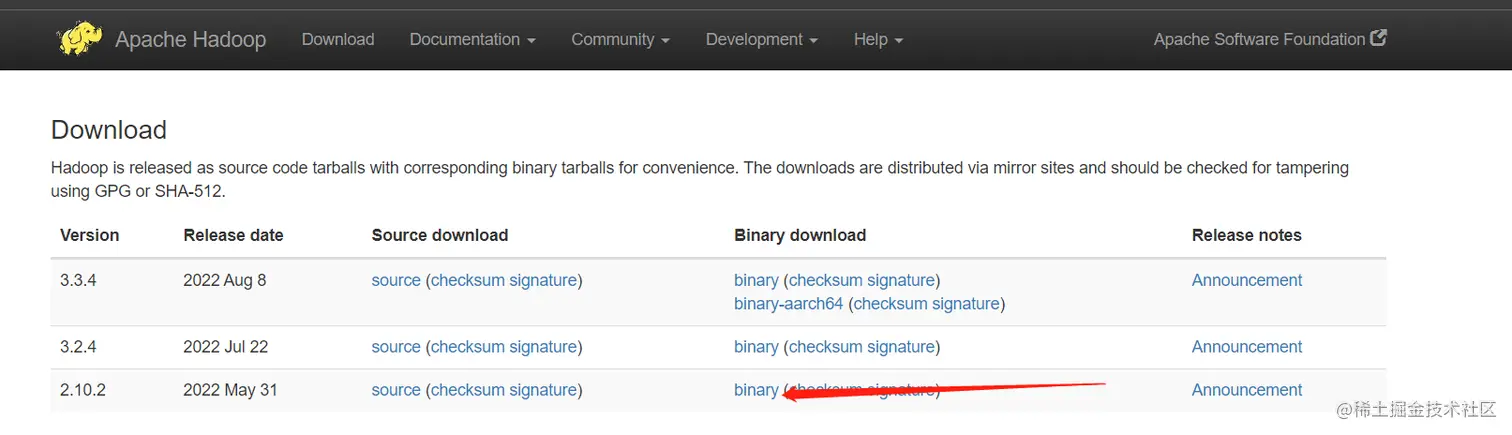The height and width of the screenshot is (435, 1512).
Task: Click the Source download column header
Action: [440, 236]
